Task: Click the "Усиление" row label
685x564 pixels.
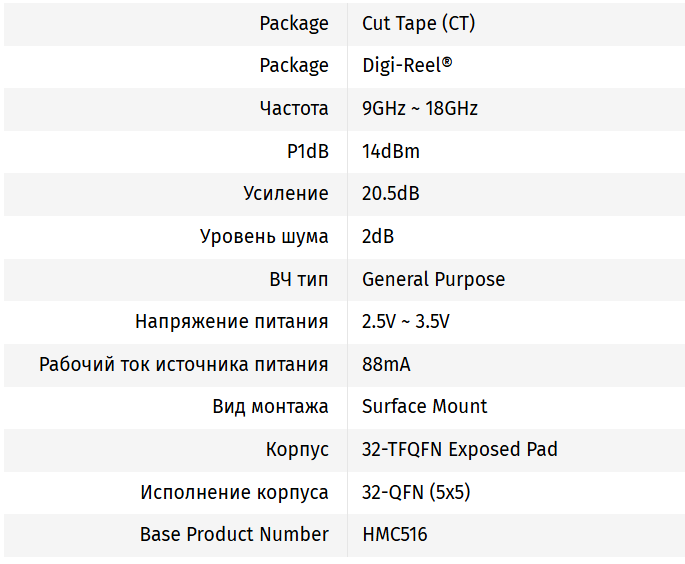Action: click(285, 194)
